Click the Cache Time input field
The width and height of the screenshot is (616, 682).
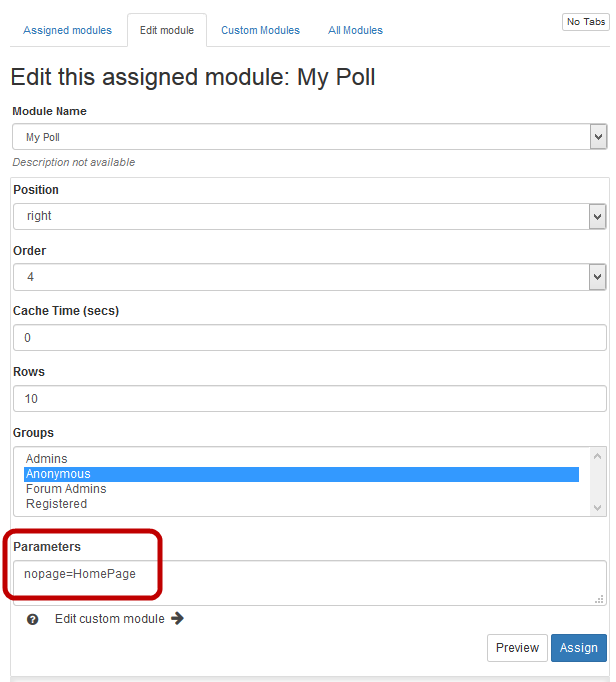pyautogui.click(x=309, y=338)
